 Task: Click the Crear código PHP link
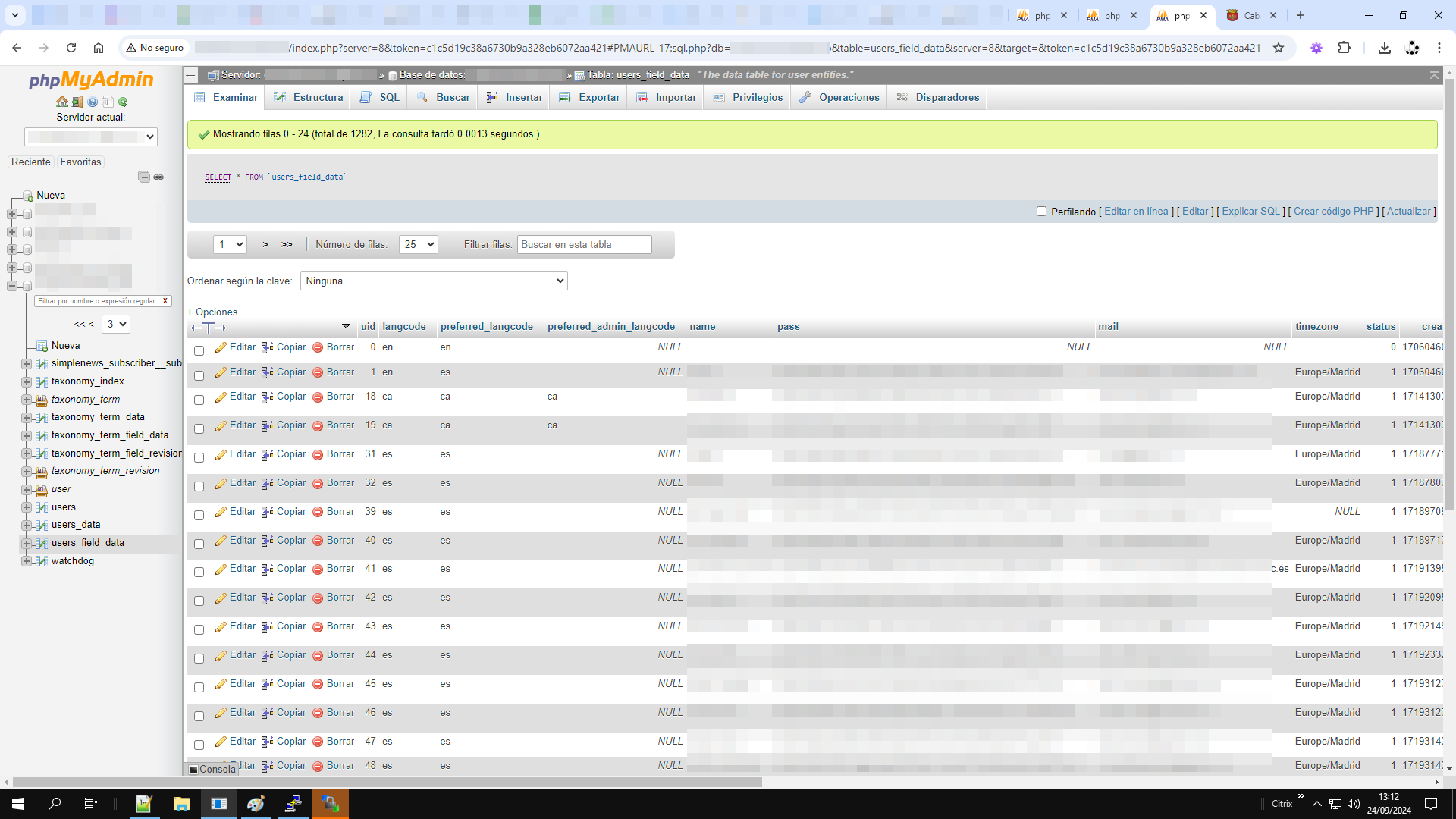tap(1333, 212)
